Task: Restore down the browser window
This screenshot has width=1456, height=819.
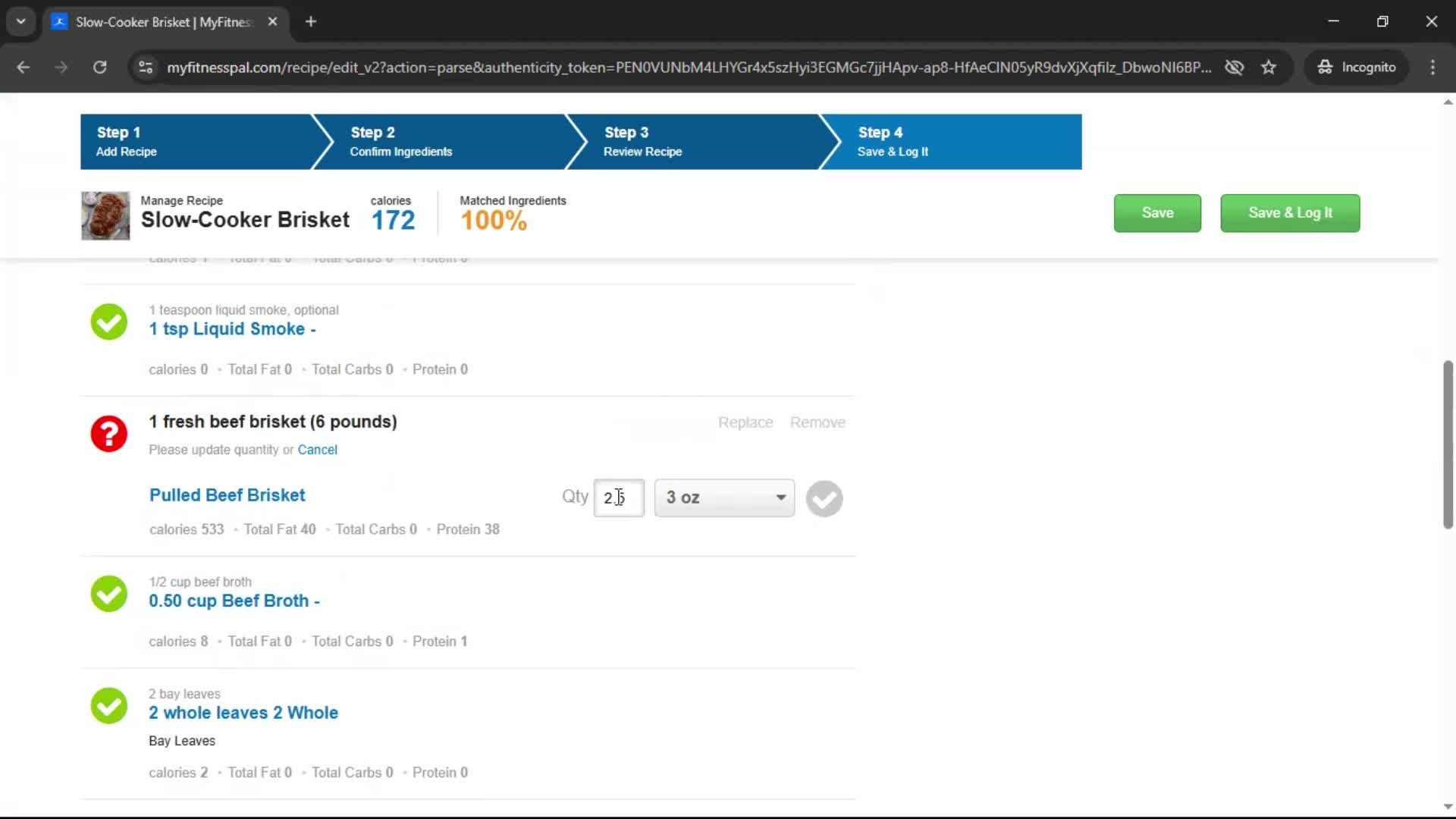Action: pos(1382,21)
